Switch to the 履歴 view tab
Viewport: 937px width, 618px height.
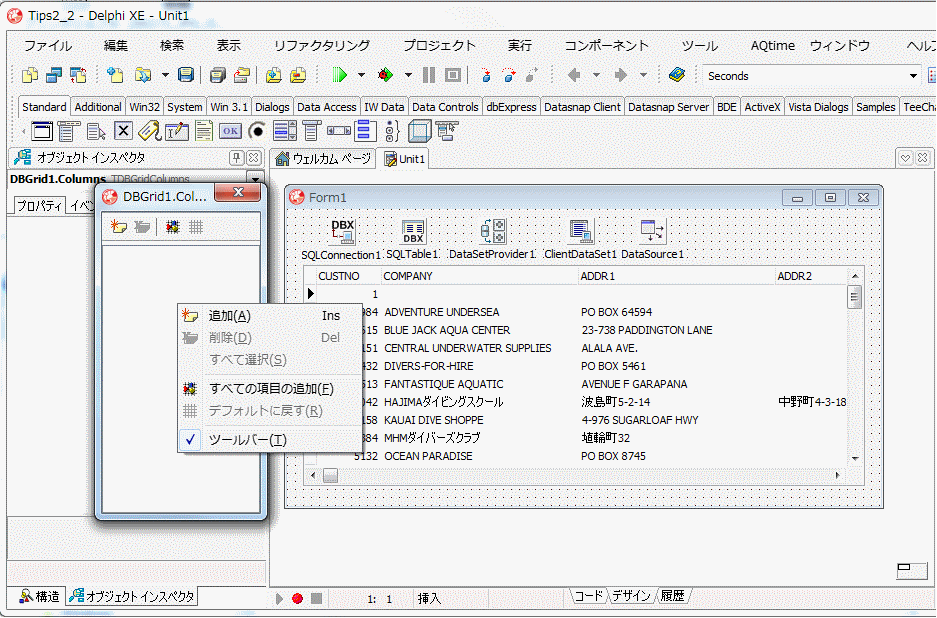tap(673, 595)
